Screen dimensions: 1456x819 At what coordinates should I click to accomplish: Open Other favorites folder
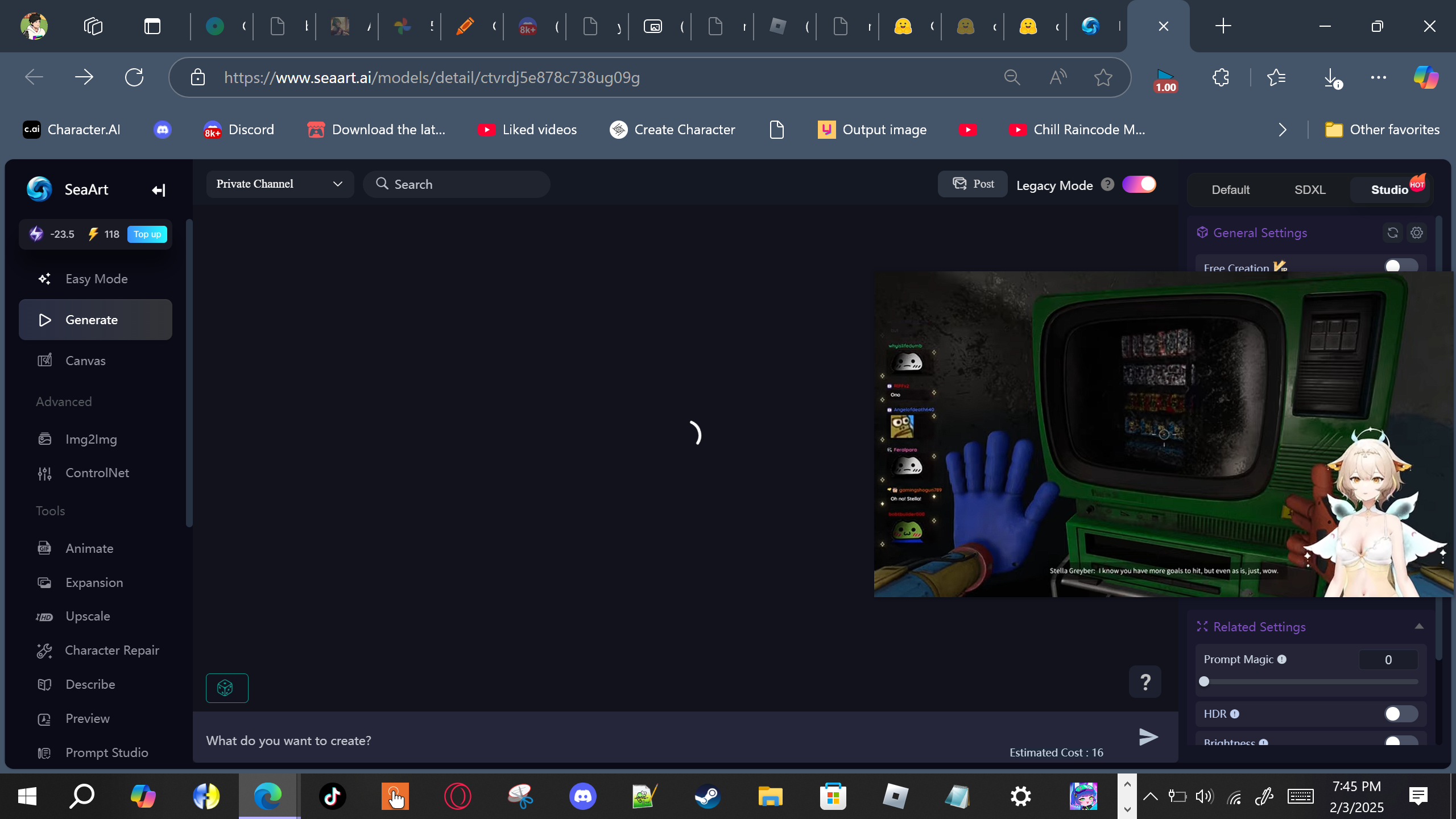coord(1382,130)
